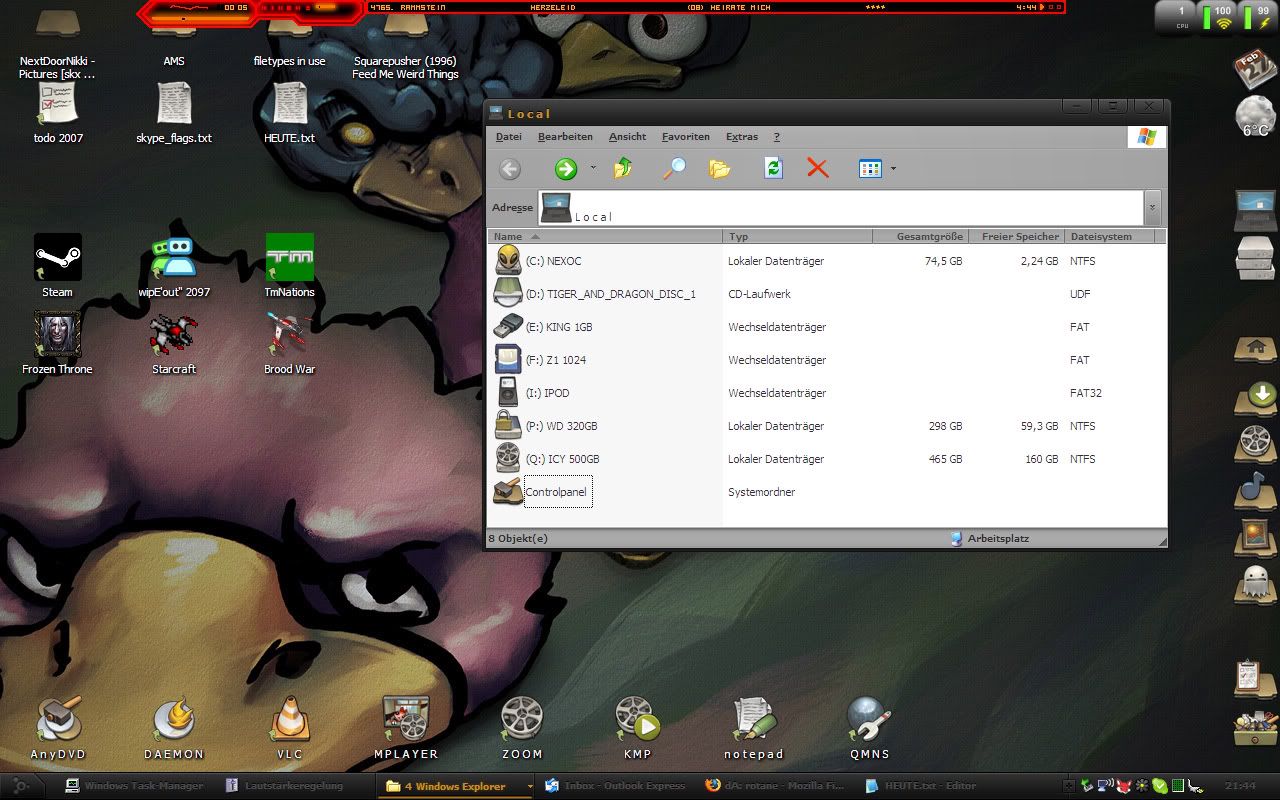Sort by the Typ column header
This screenshot has width=1280, height=800.
(797, 237)
